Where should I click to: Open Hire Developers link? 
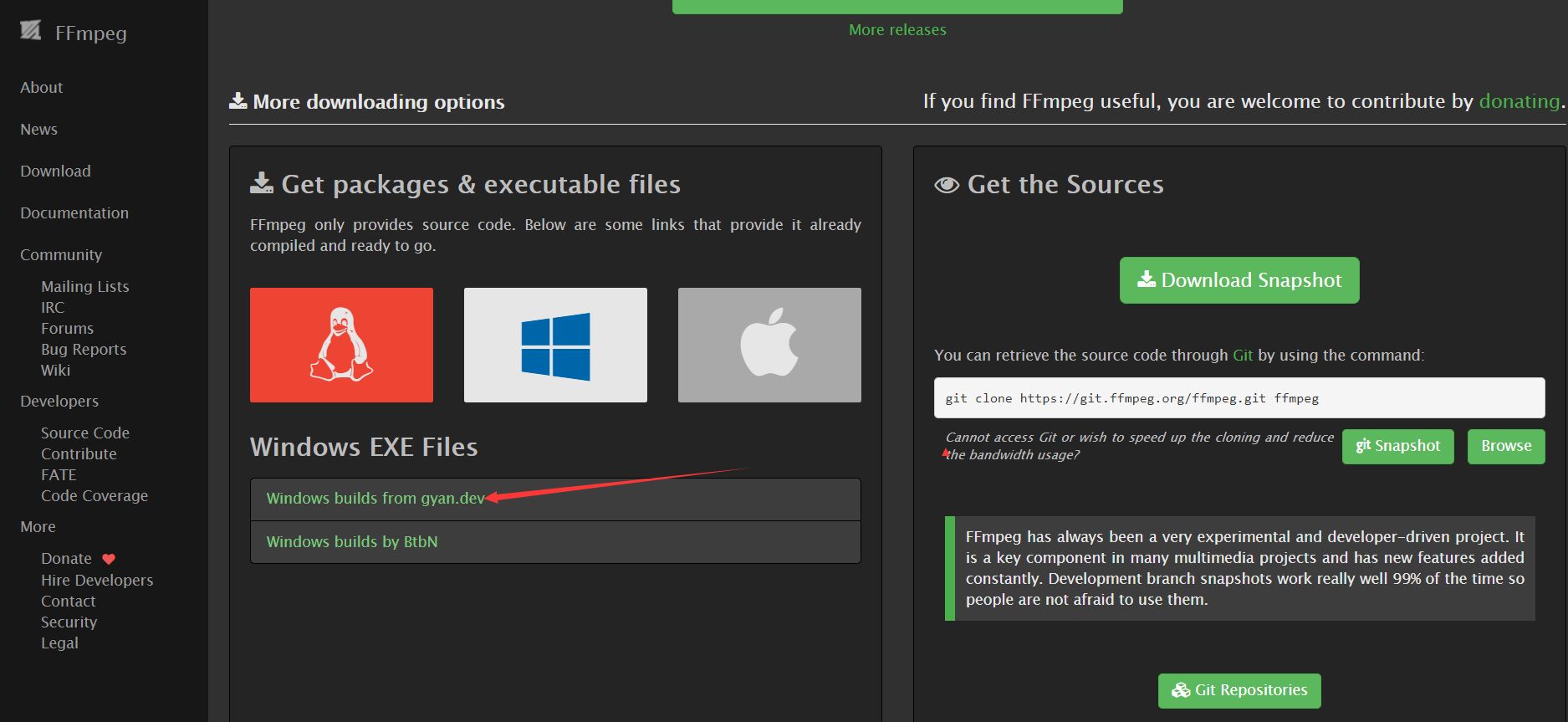(x=97, y=580)
